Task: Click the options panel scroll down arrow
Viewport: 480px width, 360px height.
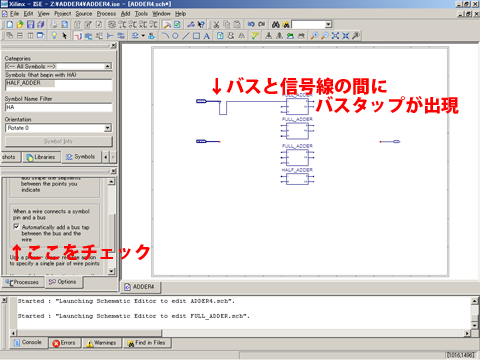Action: [x=112, y=271]
